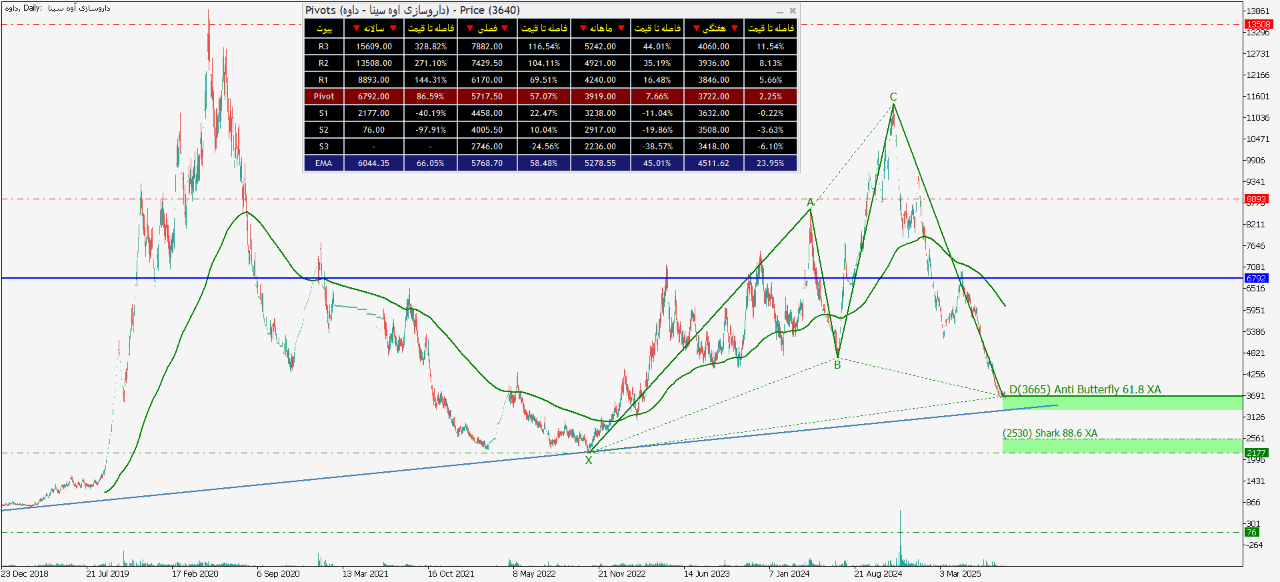
Task: Toggle the red arrow right of هفتگی header
Action: (735, 28)
